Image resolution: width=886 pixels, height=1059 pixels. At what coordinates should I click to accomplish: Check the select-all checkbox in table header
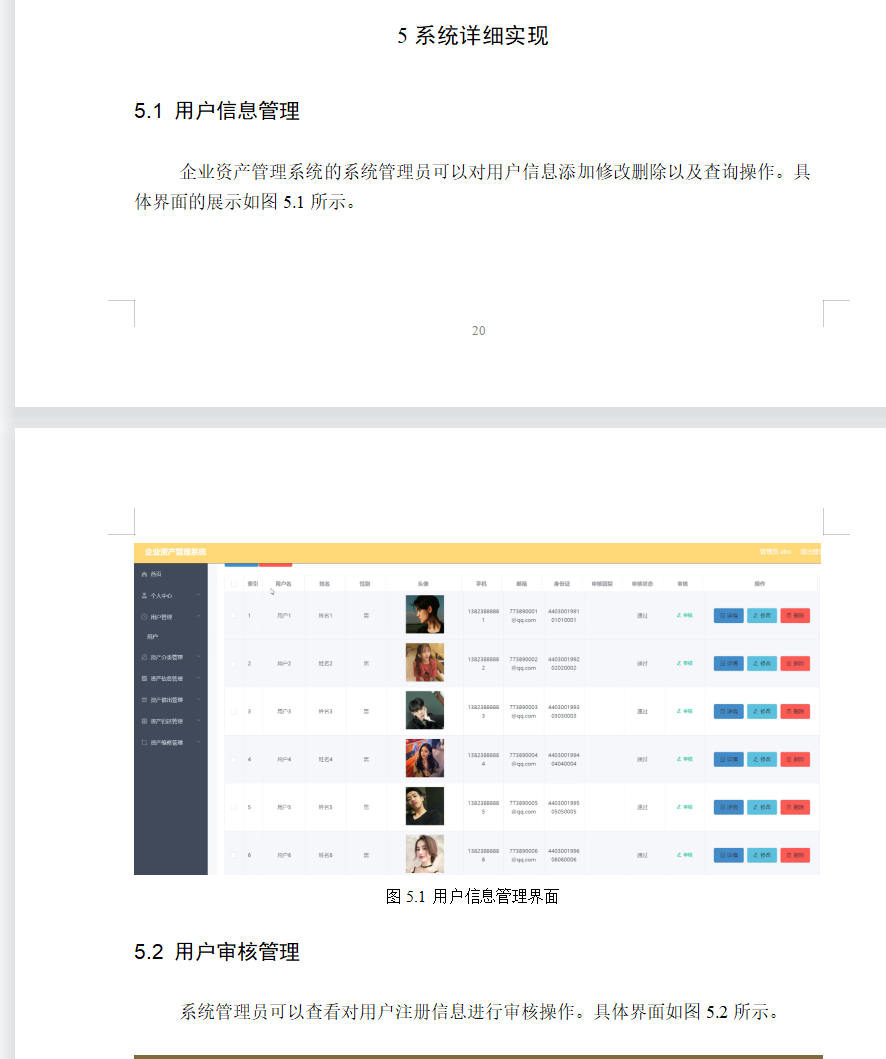tap(232, 584)
